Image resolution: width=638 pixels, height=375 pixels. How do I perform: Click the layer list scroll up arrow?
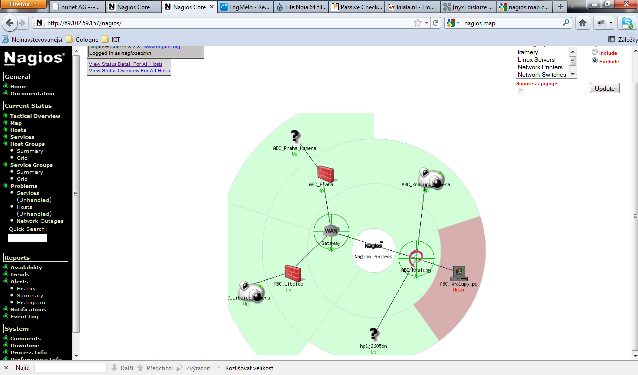pos(572,52)
